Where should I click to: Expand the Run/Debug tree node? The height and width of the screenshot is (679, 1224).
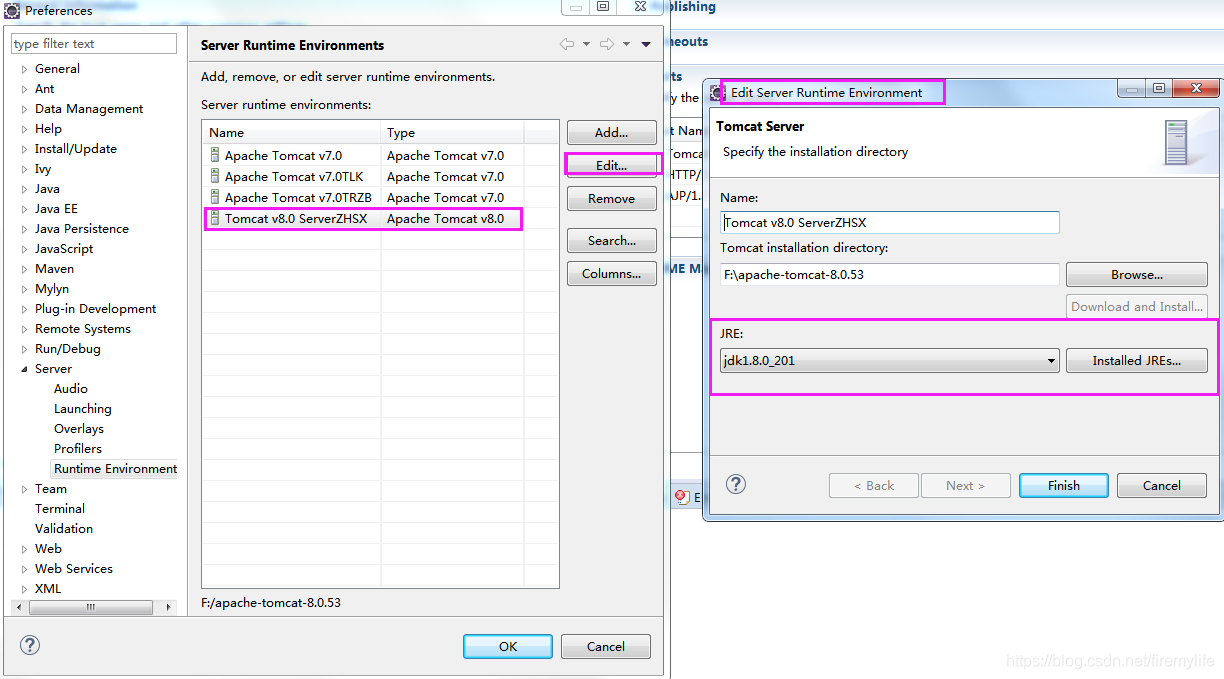25,349
